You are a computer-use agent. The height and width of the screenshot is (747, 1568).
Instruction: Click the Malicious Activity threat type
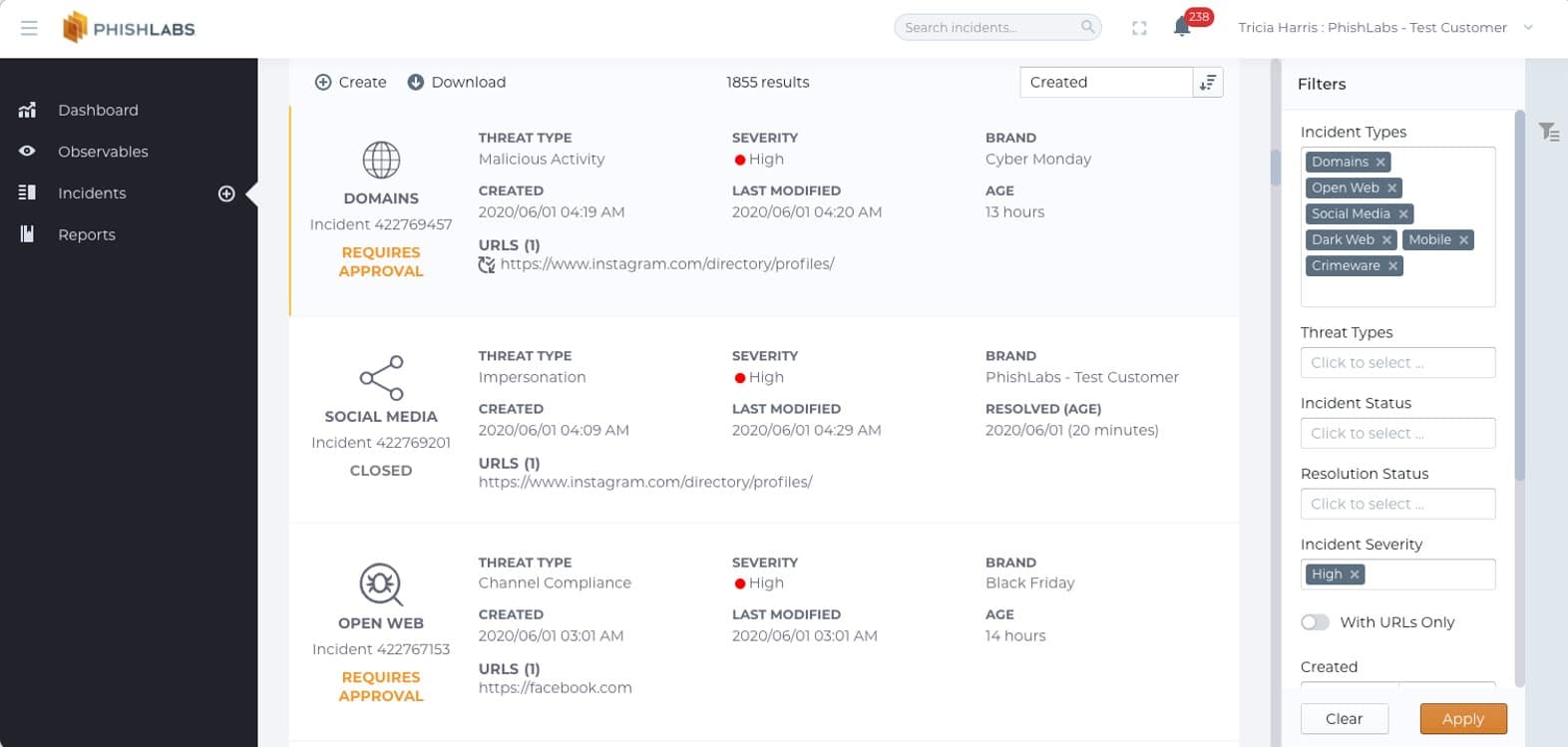[x=542, y=160]
